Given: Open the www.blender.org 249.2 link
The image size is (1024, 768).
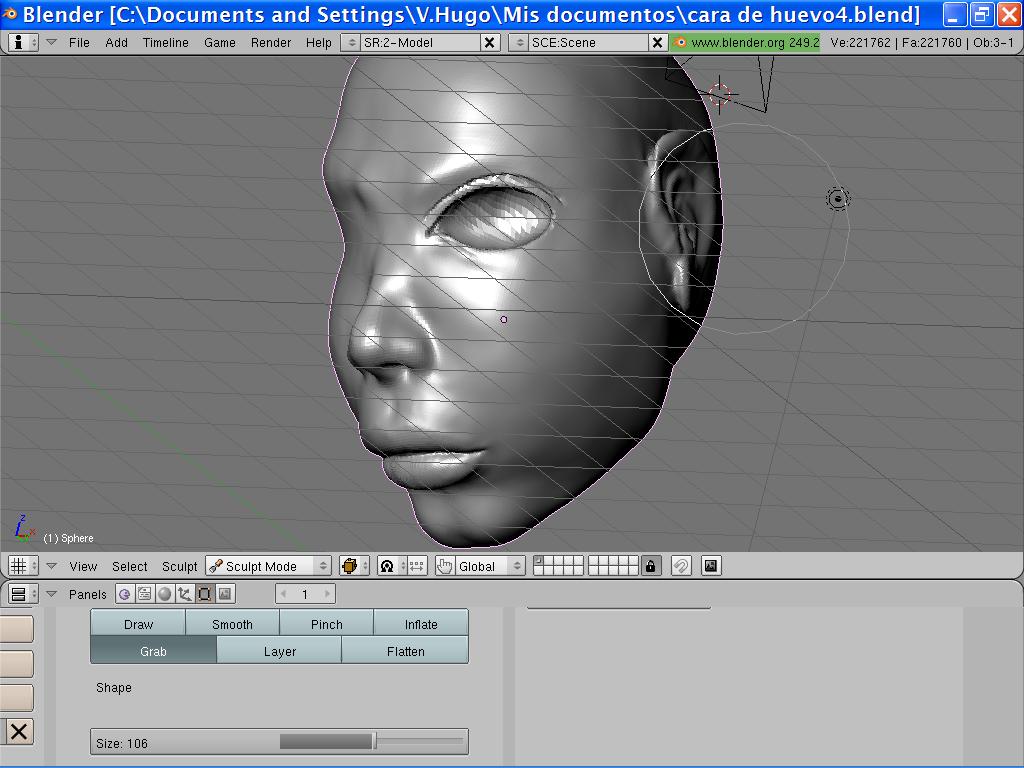Looking at the screenshot, I should point(754,42).
